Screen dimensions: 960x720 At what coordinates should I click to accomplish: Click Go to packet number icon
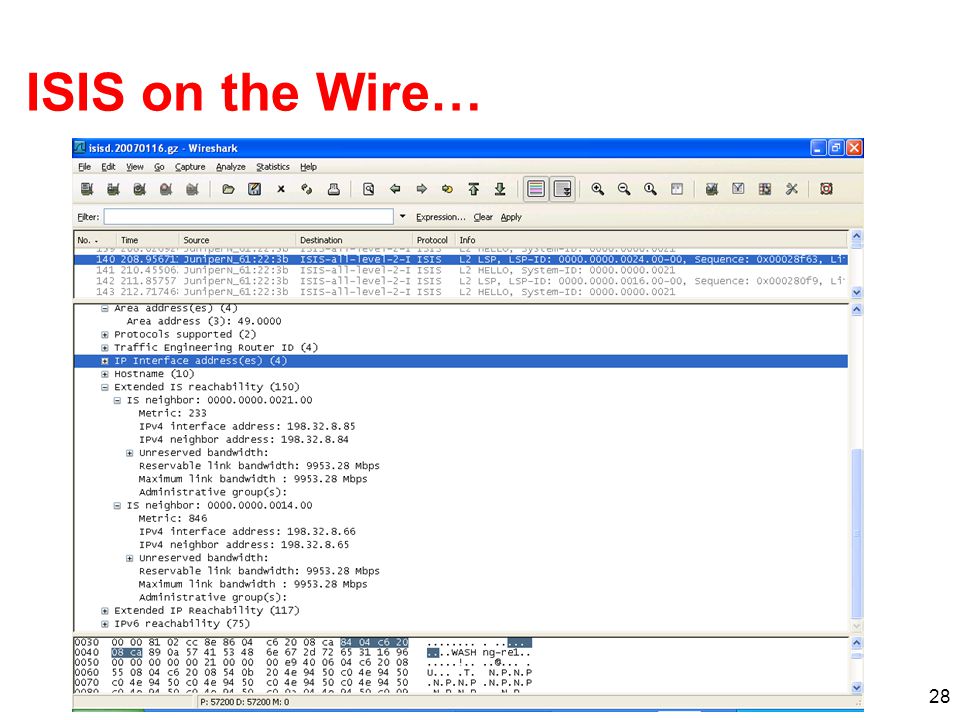(x=448, y=189)
